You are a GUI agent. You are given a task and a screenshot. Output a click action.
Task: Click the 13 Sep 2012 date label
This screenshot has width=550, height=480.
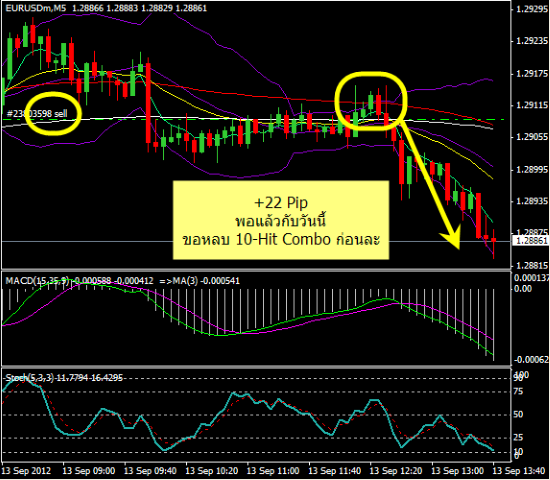tap(26, 471)
